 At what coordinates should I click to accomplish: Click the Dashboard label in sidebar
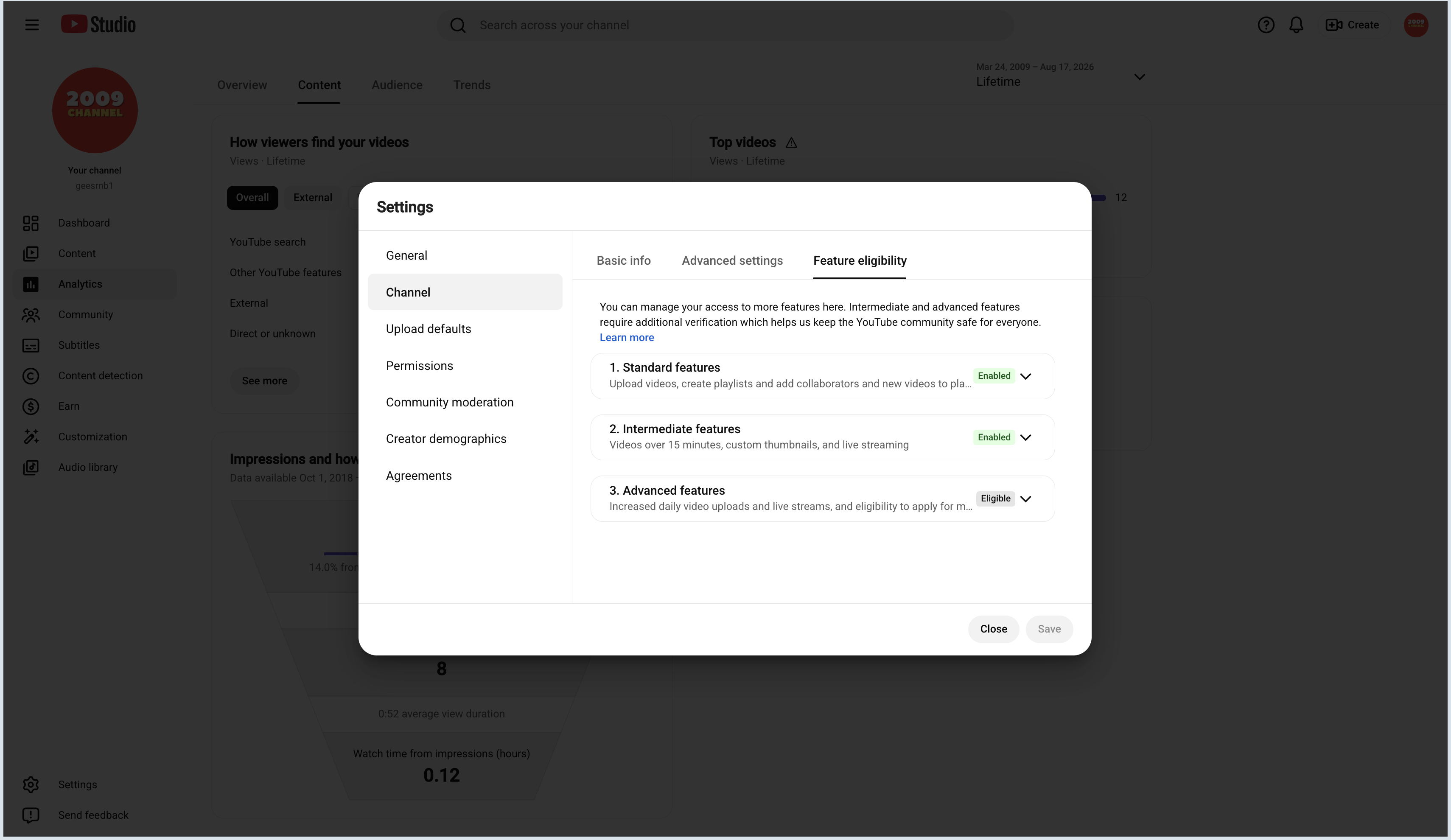pos(84,223)
